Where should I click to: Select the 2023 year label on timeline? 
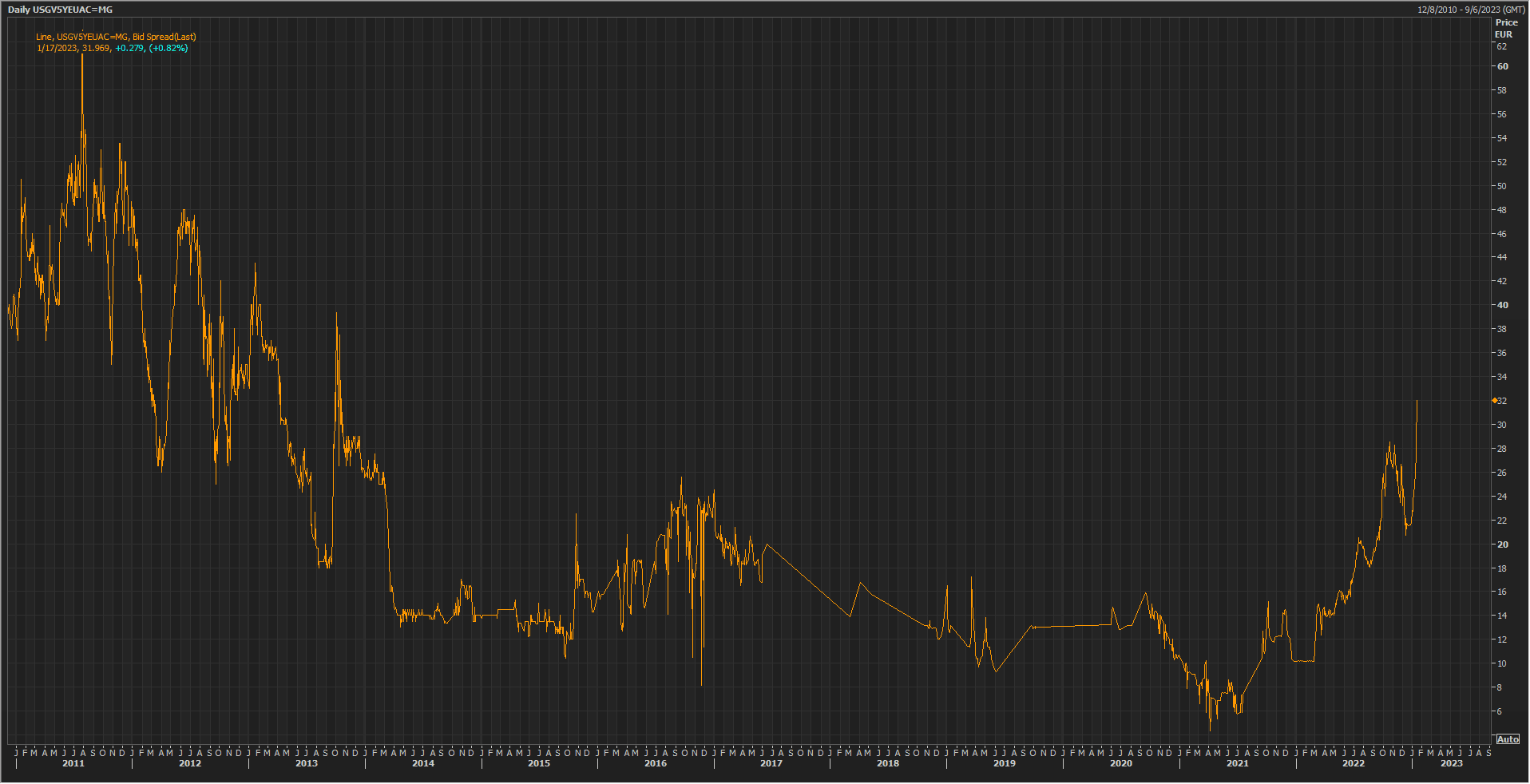coord(1452,764)
